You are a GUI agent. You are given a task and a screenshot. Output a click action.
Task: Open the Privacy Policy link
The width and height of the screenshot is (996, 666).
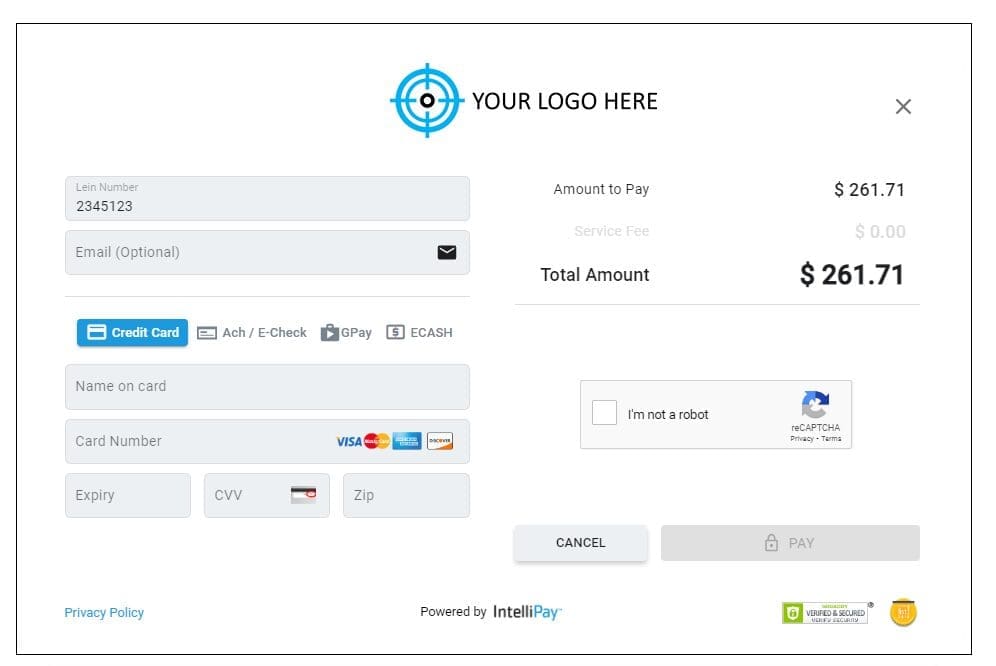(104, 612)
